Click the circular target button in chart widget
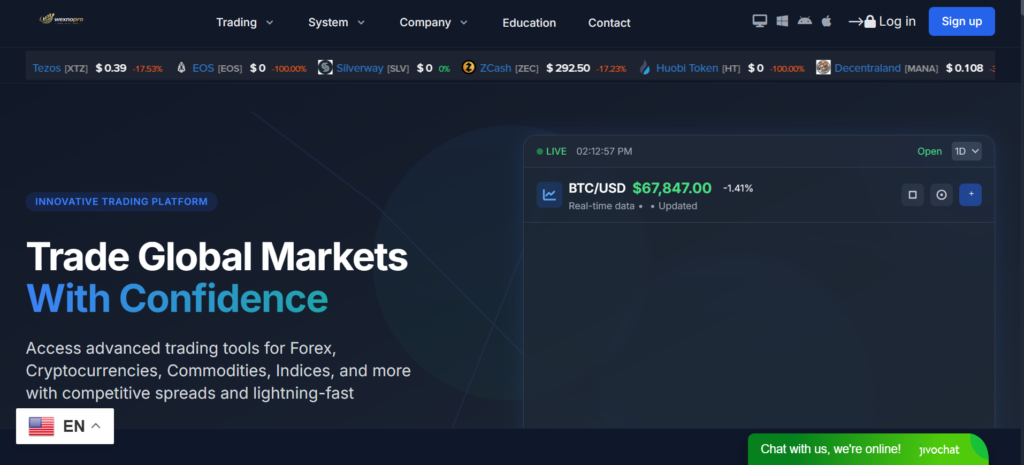This screenshot has height=465, width=1024. pos(941,195)
